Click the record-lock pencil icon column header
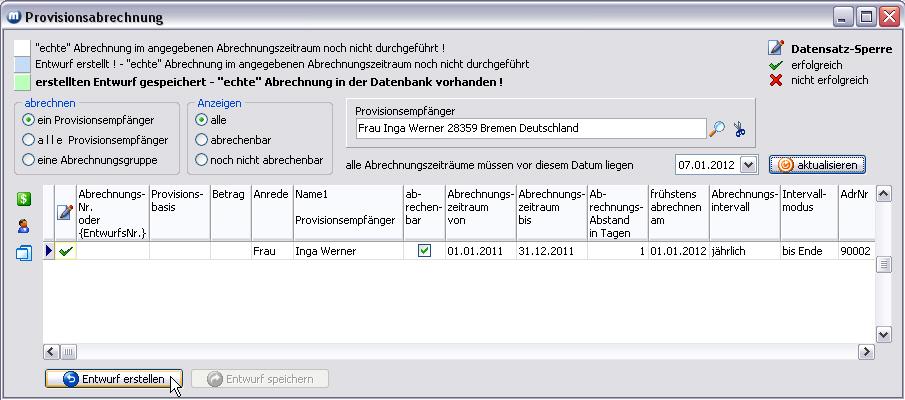Viewport: 905px width, 400px height. point(66,212)
